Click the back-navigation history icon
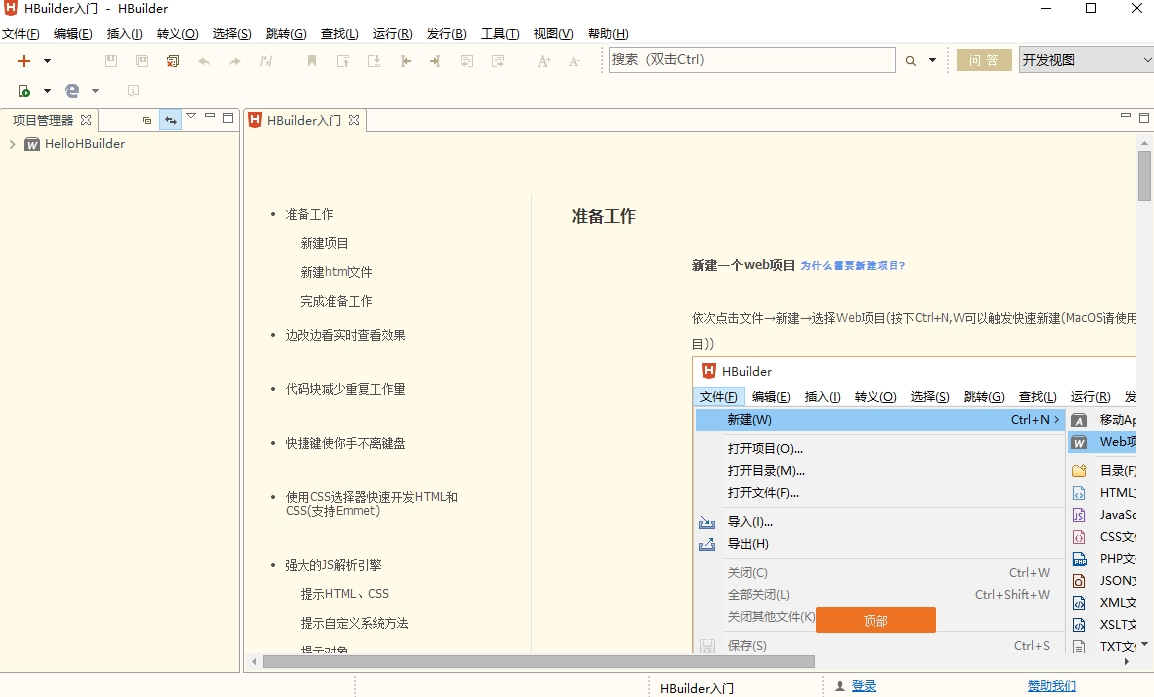 [467, 61]
